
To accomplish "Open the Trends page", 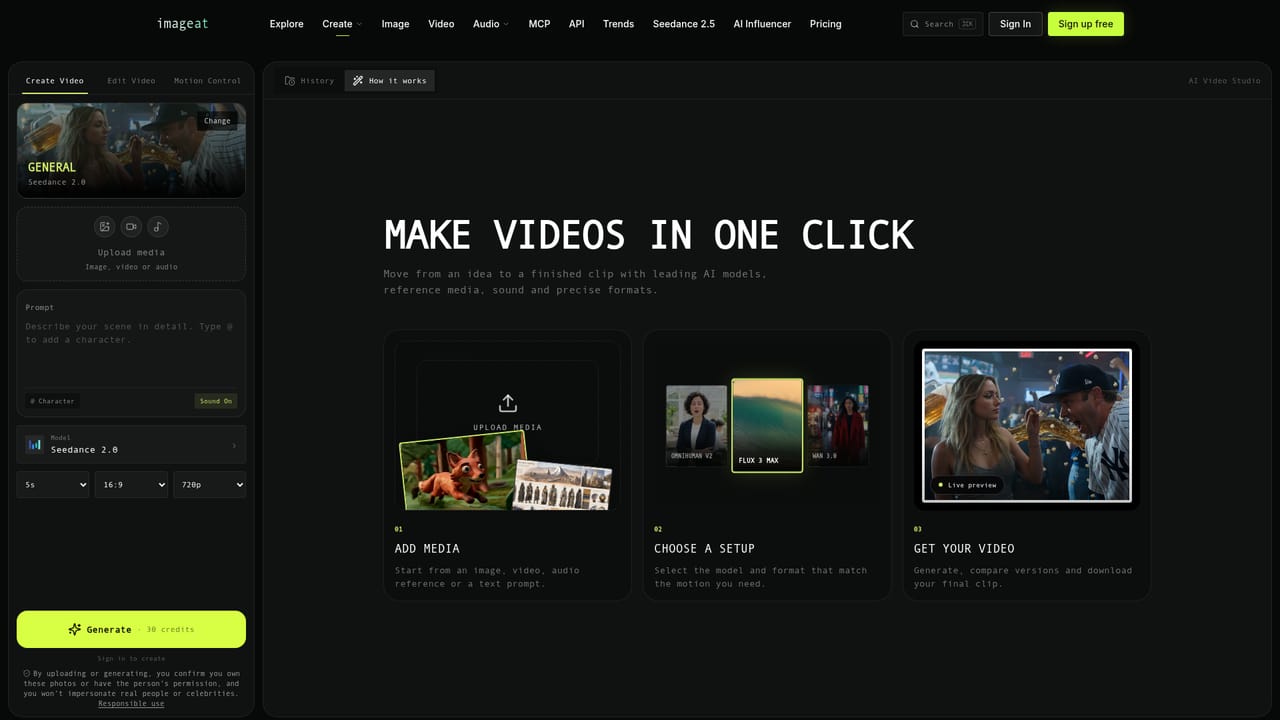I will coord(618,24).
